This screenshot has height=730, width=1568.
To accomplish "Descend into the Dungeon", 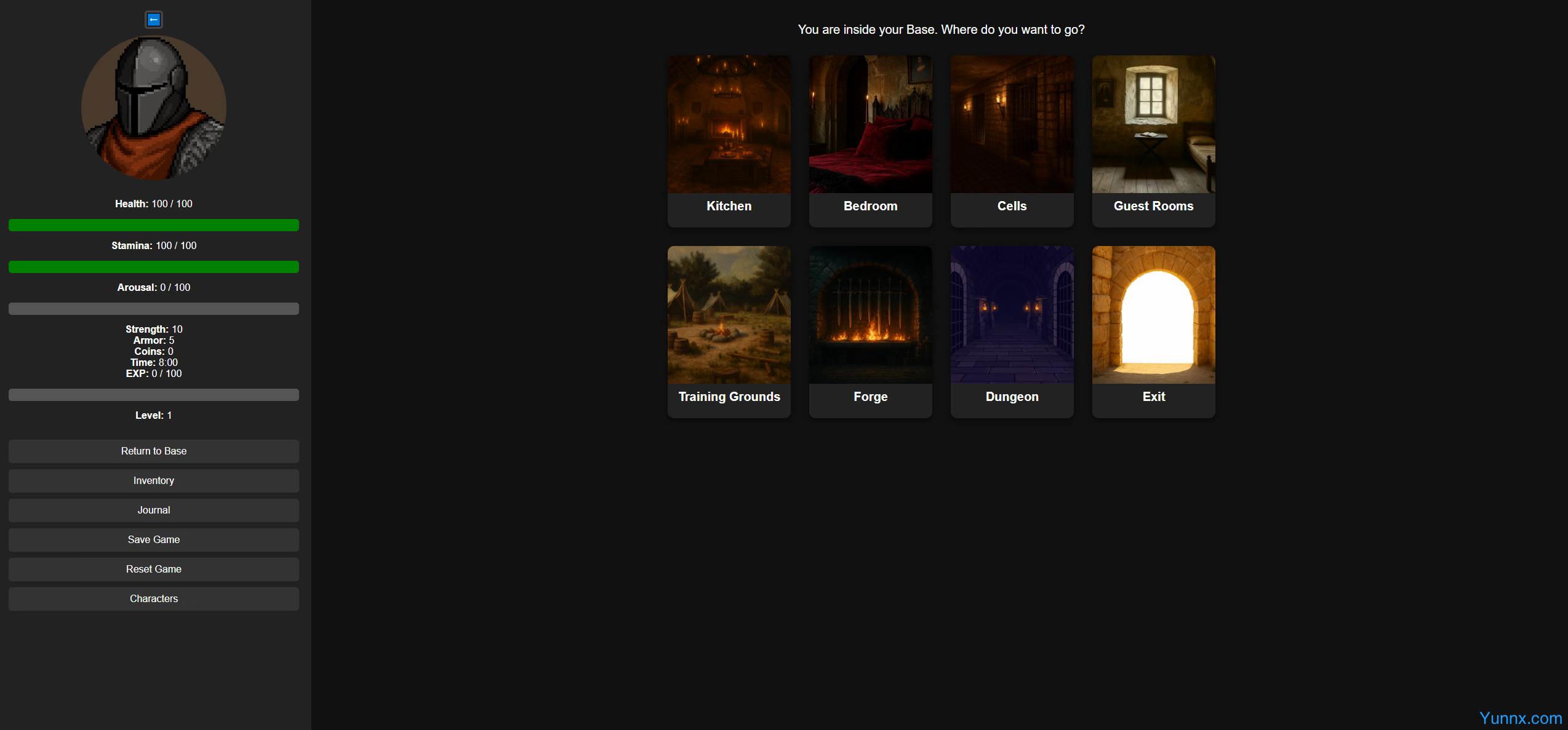I will [x=1012, y=331].
